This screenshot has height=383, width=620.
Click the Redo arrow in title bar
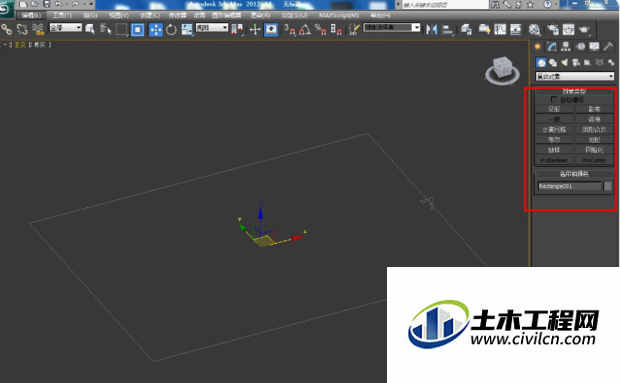(x=75, y=4)
